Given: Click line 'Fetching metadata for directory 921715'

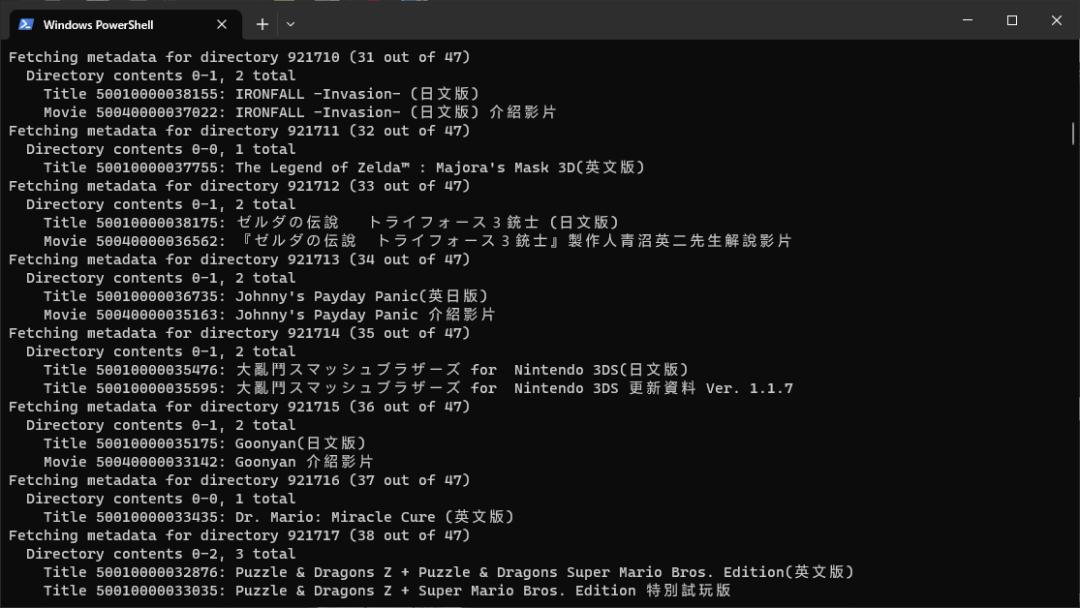Looking at the screenshot, I should [x=239, y=407].
